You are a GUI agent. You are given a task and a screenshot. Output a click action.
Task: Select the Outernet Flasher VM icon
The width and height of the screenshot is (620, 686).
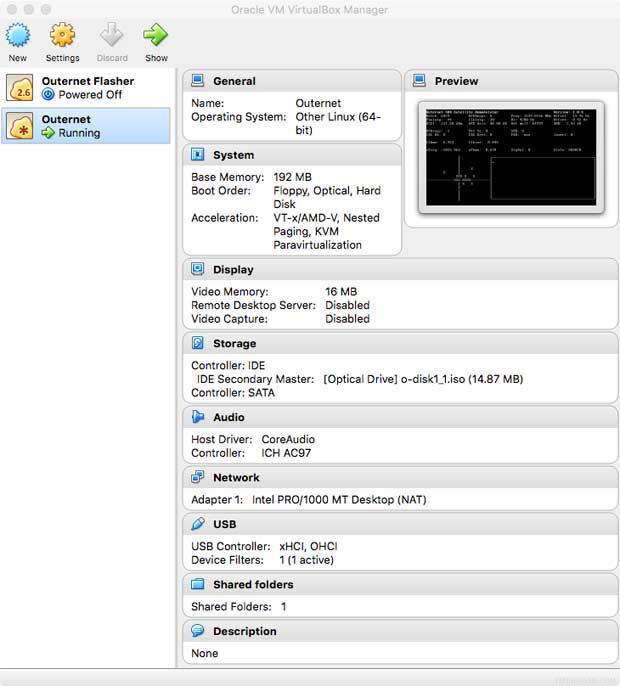[x=20, y=88]
